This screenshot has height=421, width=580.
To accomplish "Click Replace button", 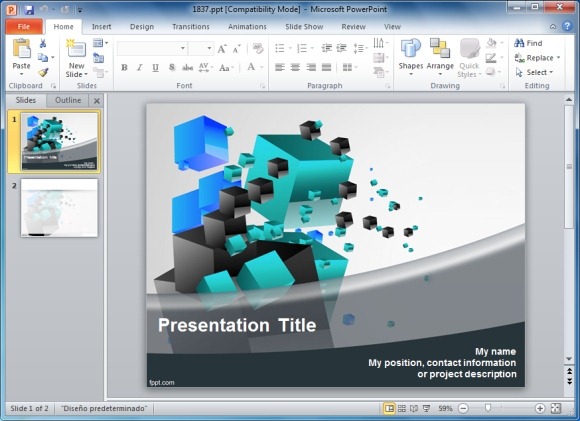I will pos(537,58).
